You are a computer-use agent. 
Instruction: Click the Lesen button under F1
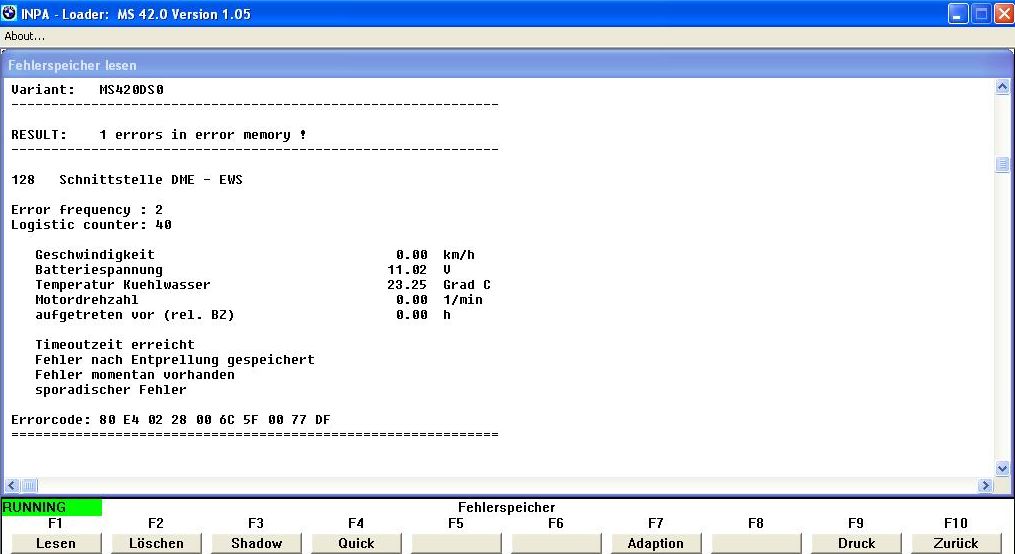[x=56, y=543]
